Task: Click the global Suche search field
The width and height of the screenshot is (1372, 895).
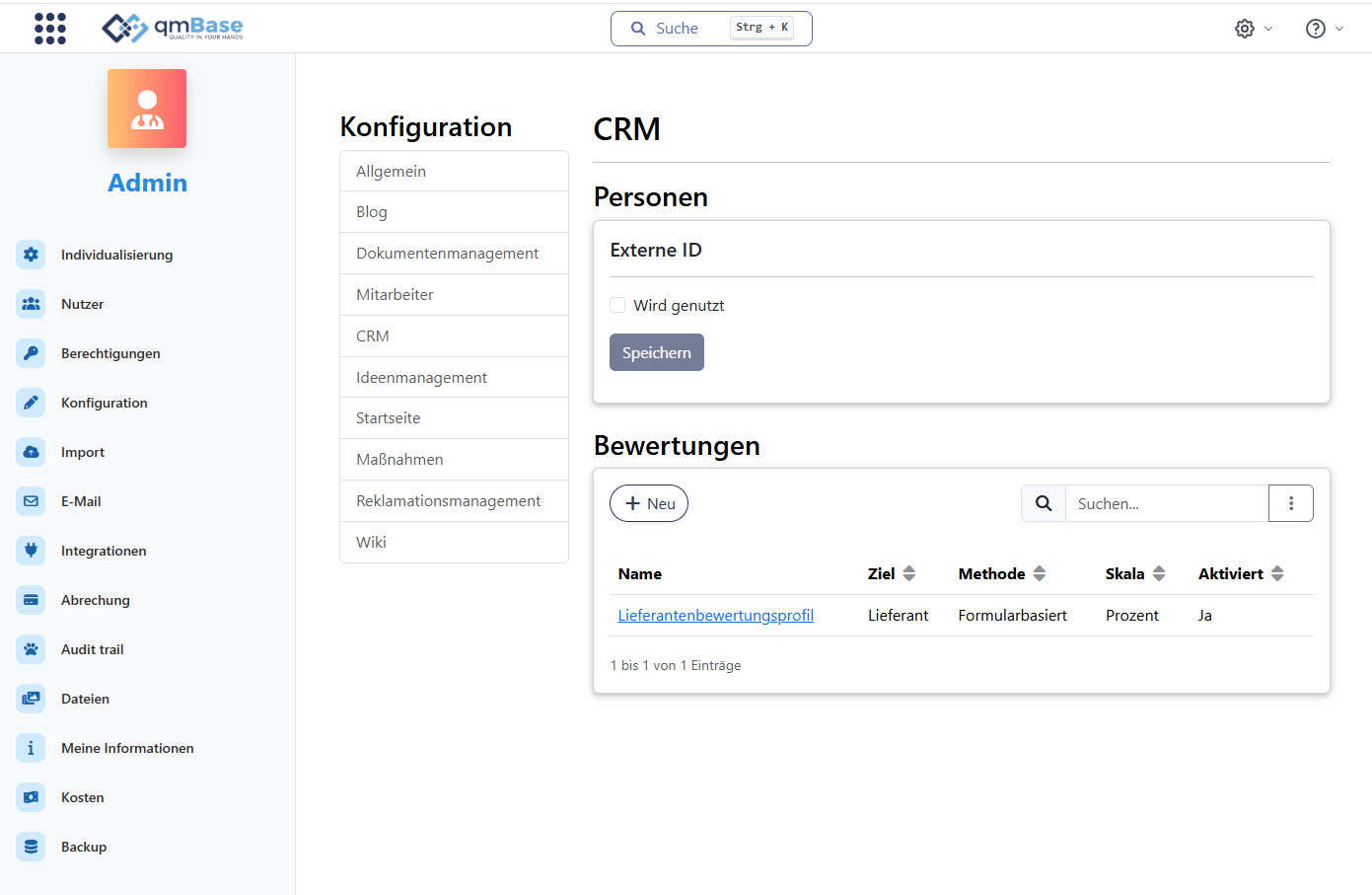Action: 711,29
